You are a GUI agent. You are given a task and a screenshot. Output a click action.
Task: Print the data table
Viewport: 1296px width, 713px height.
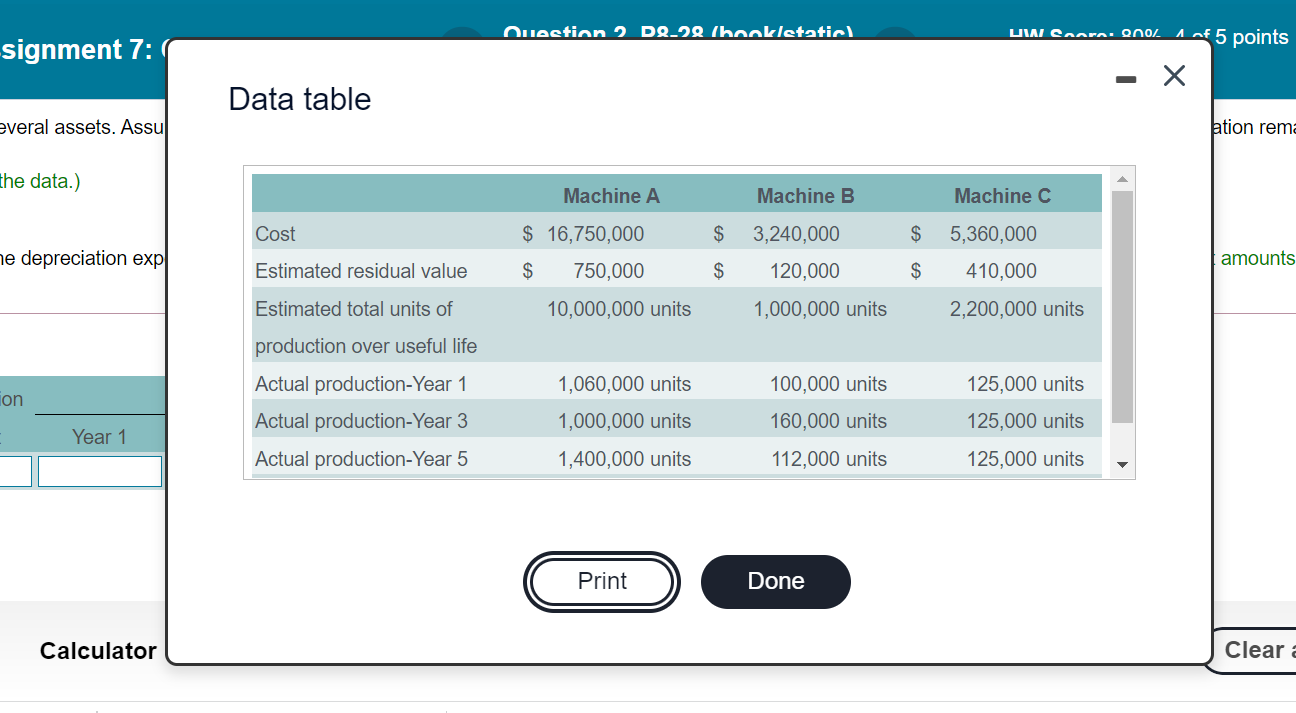coord(601,581)
